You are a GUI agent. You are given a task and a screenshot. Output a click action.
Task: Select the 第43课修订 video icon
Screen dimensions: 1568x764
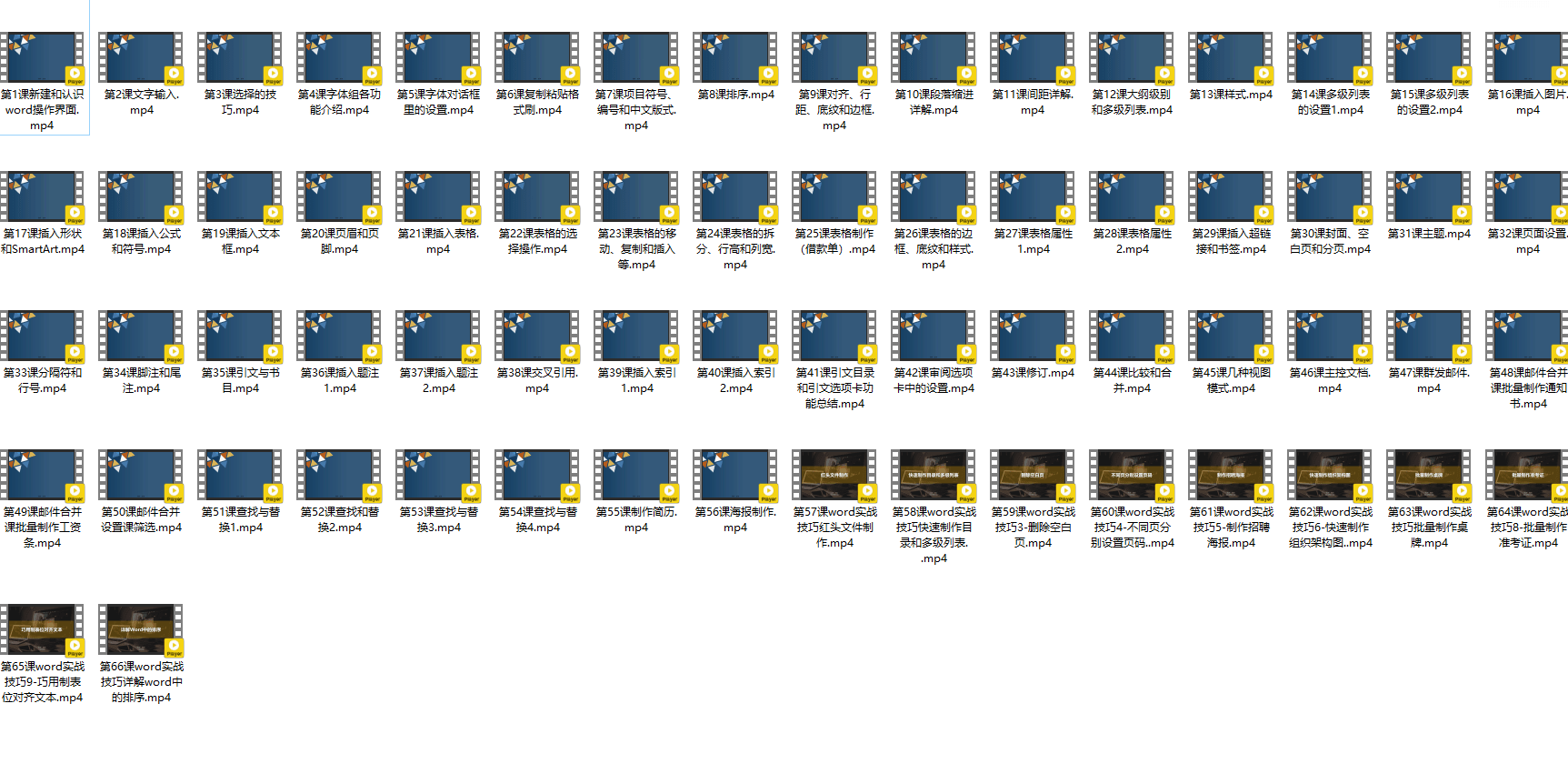click(x=1033, y=337)
